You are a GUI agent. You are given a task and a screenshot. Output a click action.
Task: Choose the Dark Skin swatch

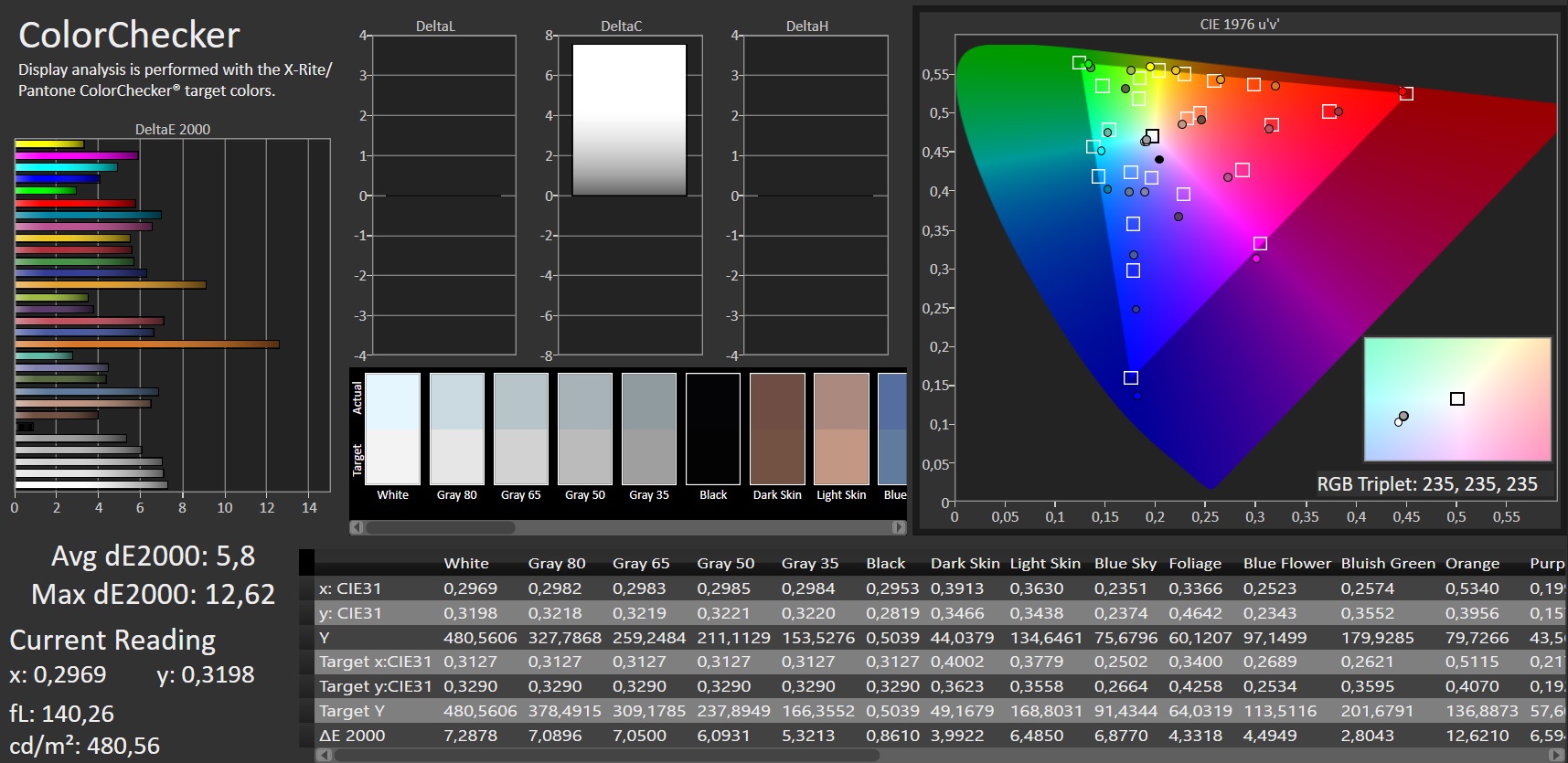[777, 429]
